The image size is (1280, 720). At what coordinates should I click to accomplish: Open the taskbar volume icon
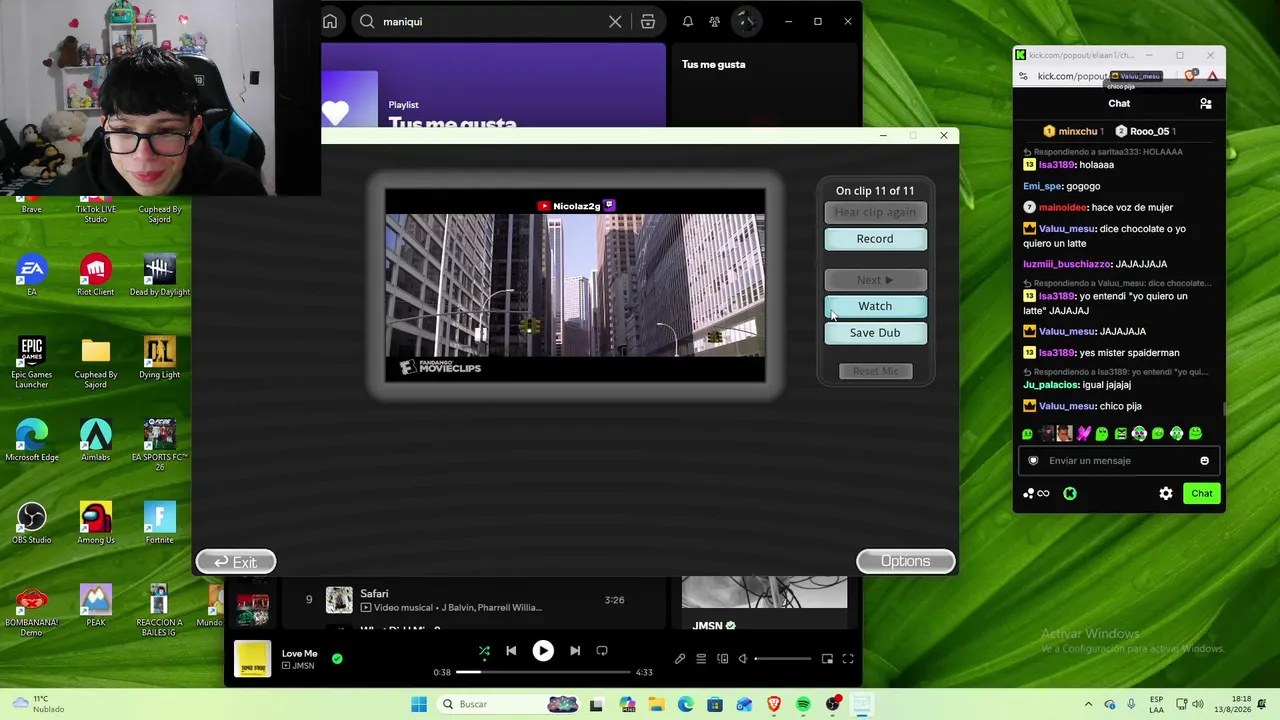(x=1198, y=704)
